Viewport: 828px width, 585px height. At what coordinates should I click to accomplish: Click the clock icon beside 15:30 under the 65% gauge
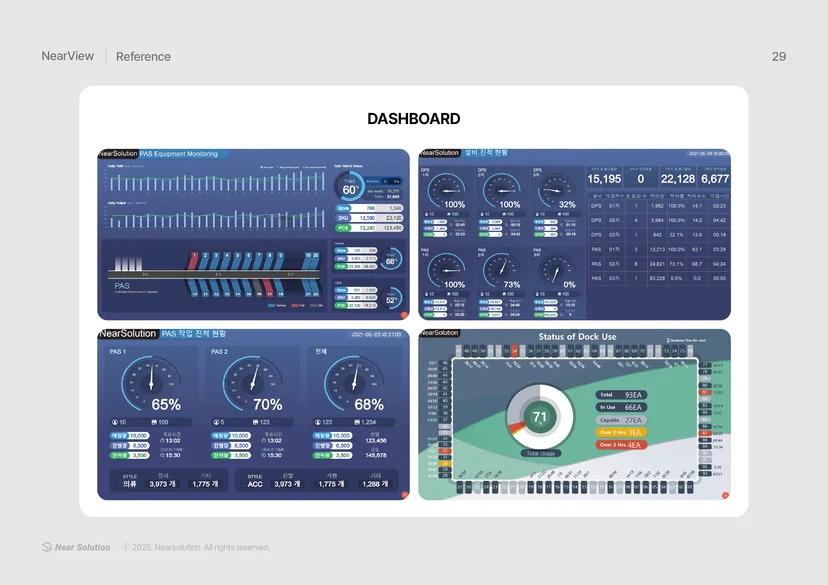tap(163, 455)
